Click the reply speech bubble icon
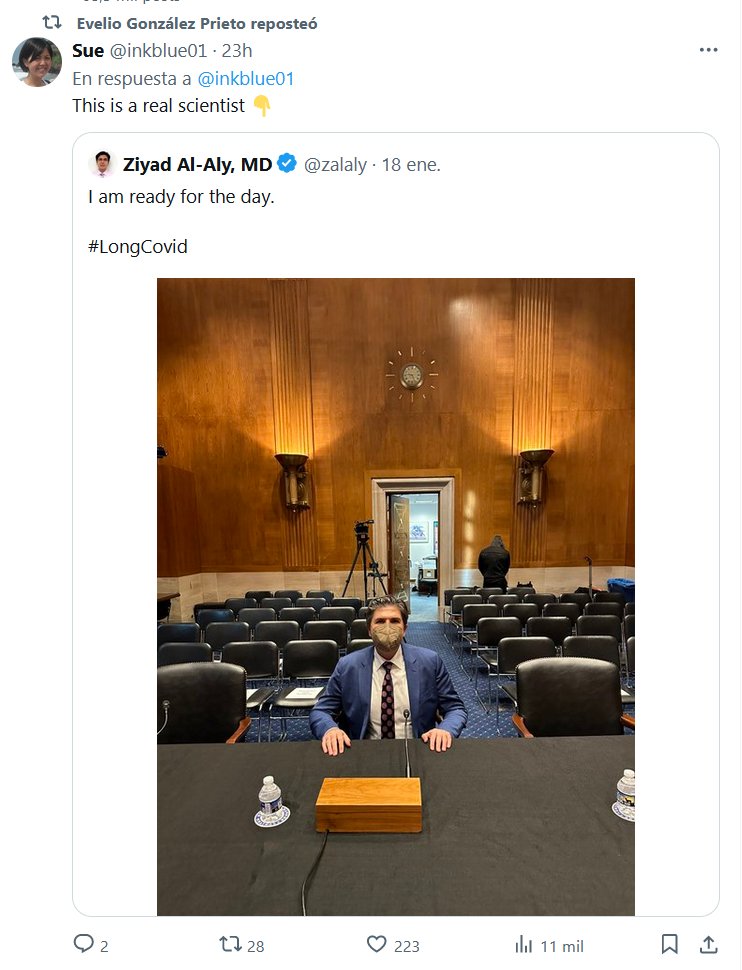This screenshot has width=742, height=970. 83,944
